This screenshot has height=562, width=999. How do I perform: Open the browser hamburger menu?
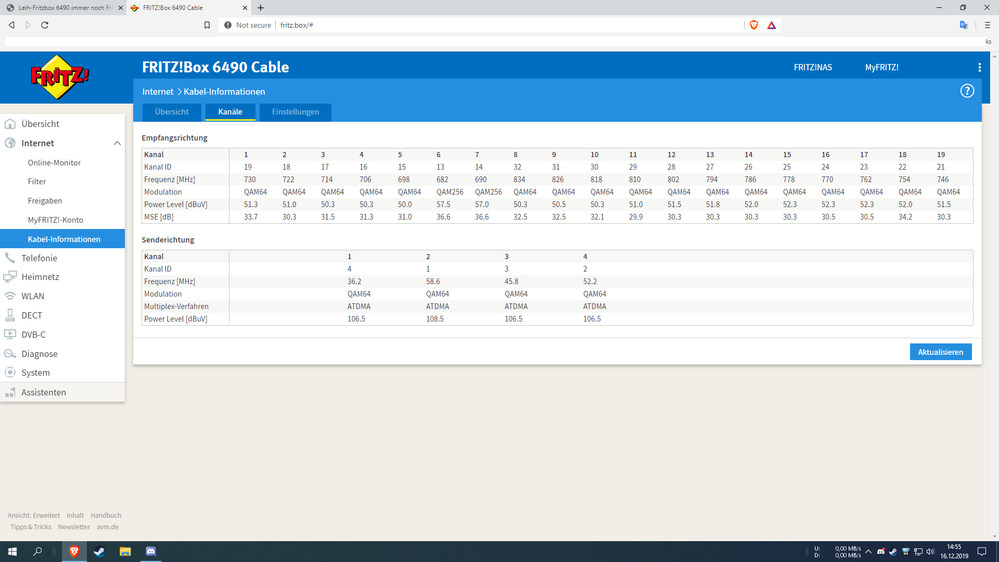point(987,25)
